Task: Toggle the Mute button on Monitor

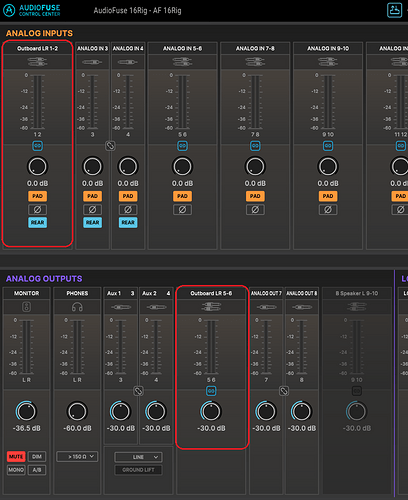Action: click(x=16, y=456)
